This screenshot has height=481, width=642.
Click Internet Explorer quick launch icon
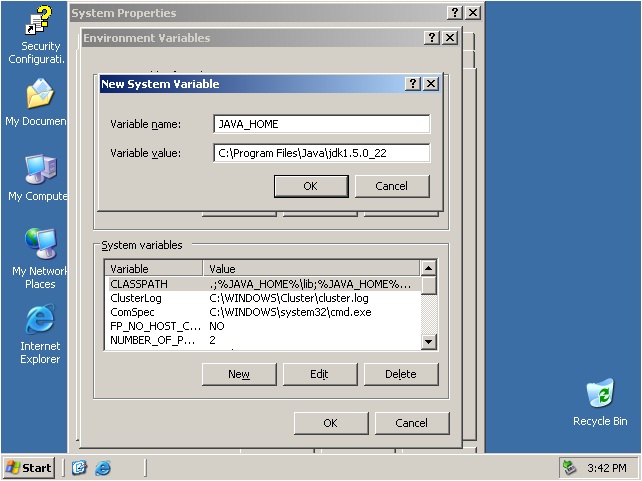(x=103, y=468)
